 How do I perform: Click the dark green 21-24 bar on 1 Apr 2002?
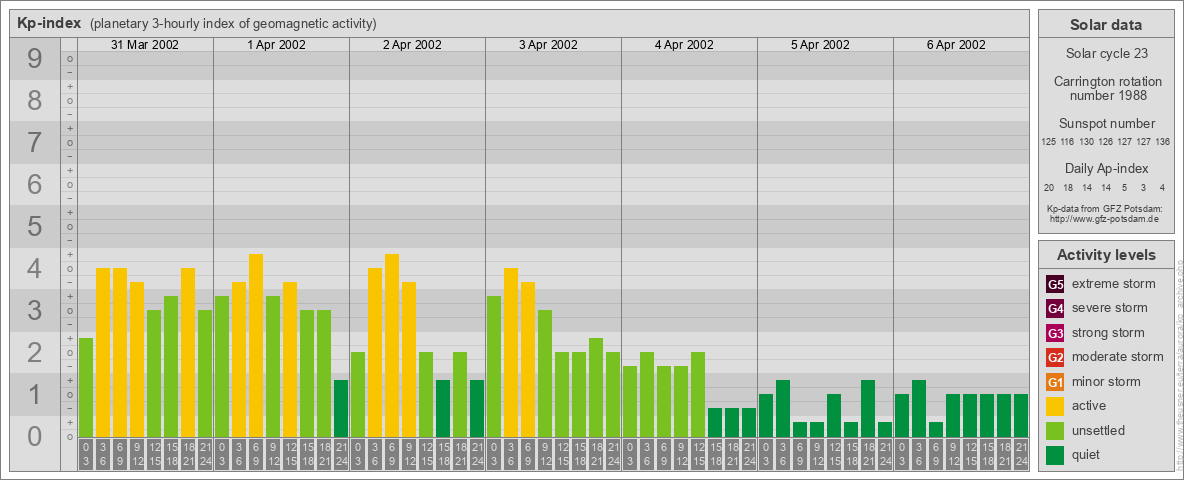[x=341, y=408]
